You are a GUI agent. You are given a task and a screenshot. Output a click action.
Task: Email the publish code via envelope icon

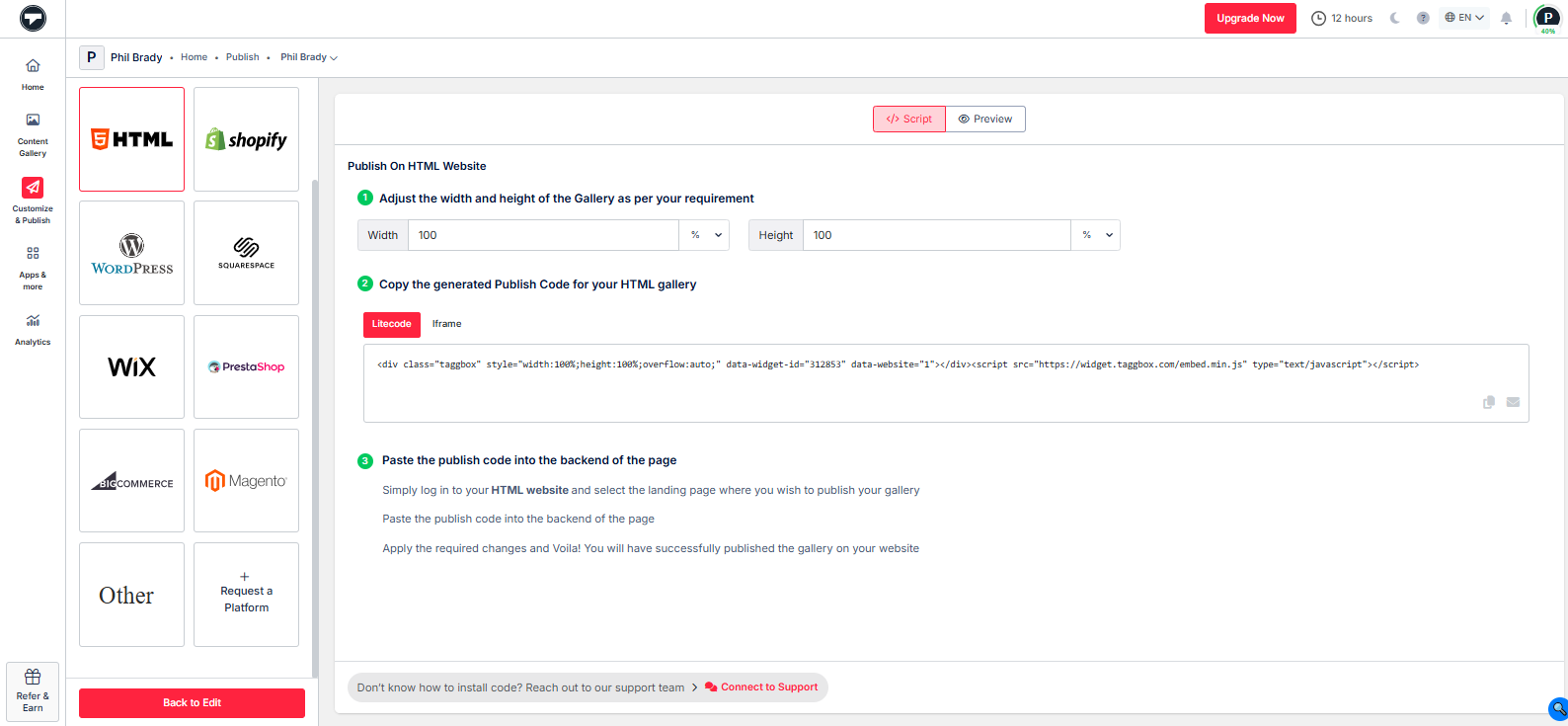coord(1513,402)
